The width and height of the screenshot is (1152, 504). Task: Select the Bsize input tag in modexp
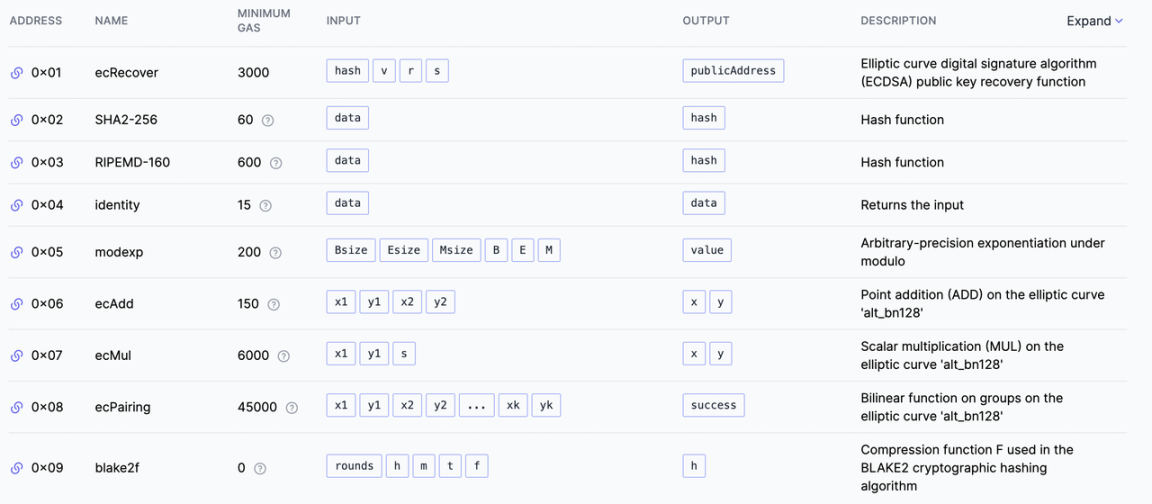[x=349, y=250]
